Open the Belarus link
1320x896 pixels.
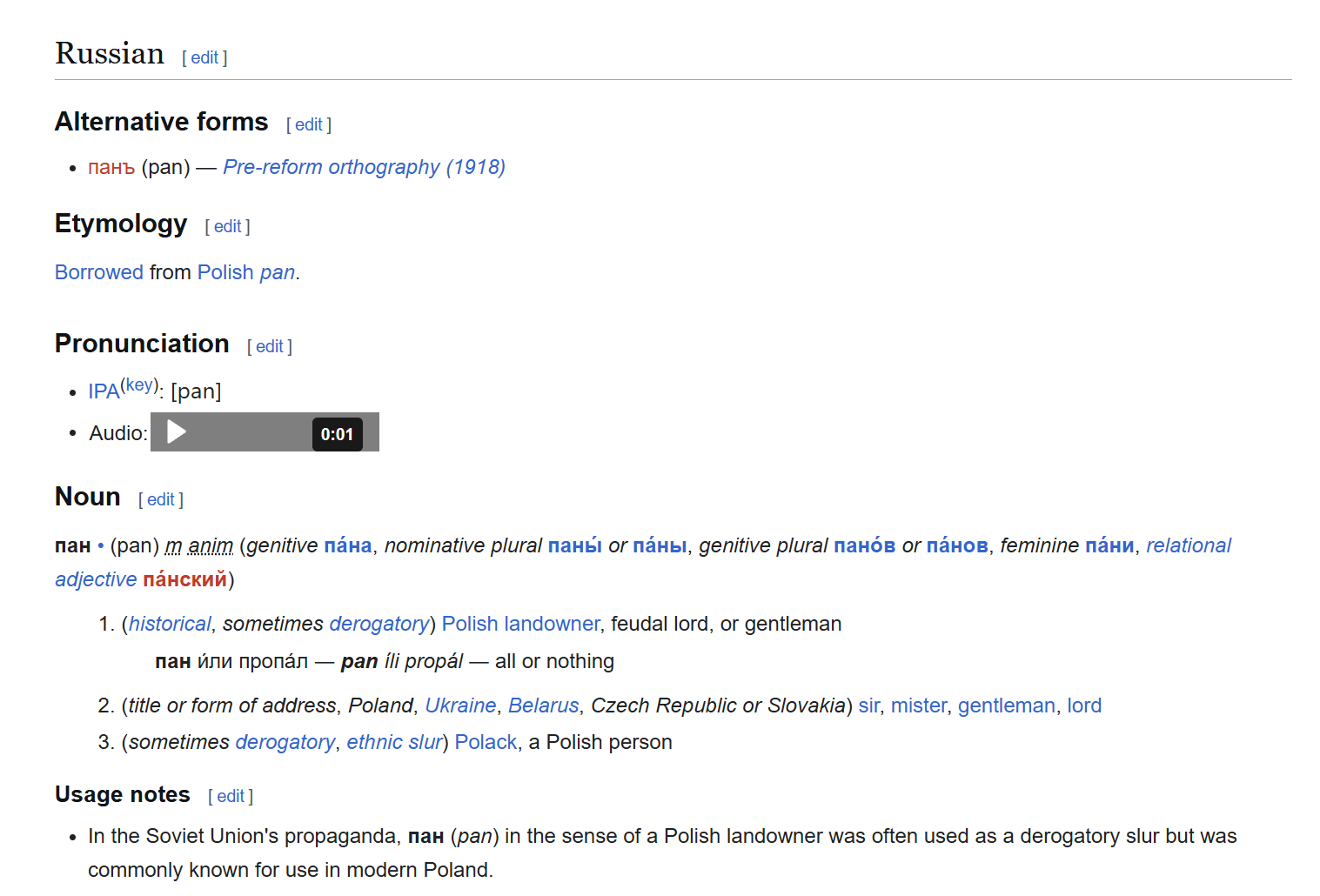click(544, 705)
